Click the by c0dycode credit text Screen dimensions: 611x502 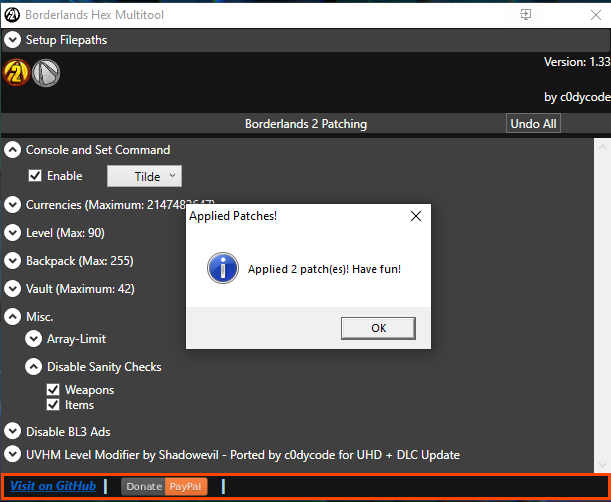click(577, 97)
